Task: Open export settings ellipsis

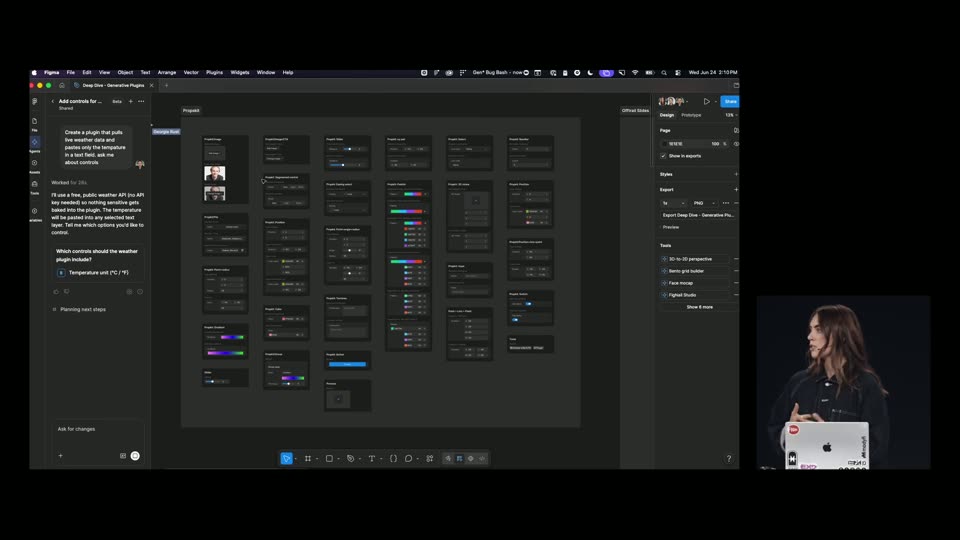Action: pyautogui.click(x=726, y=203)
